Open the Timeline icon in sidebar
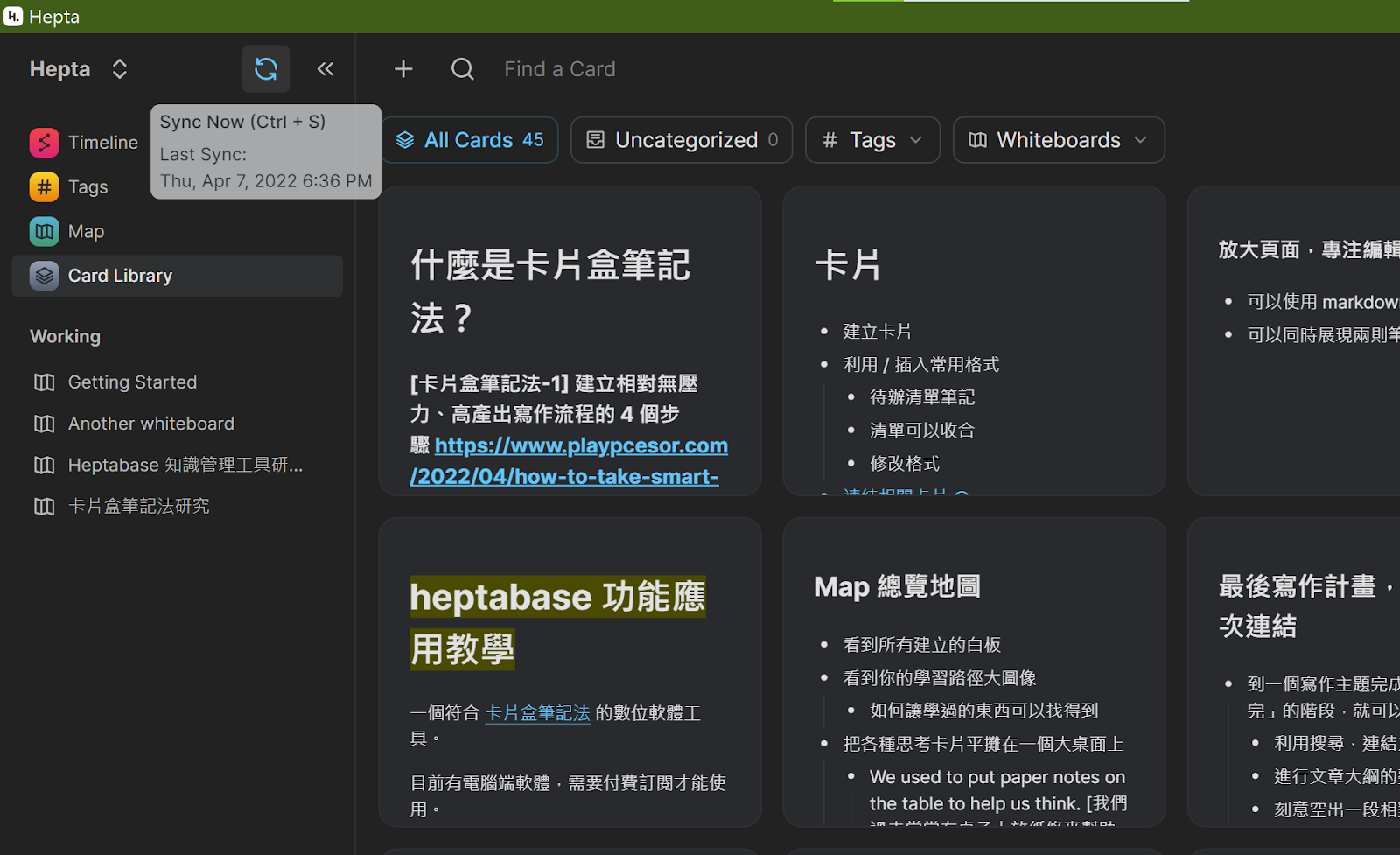 point(45,142)
